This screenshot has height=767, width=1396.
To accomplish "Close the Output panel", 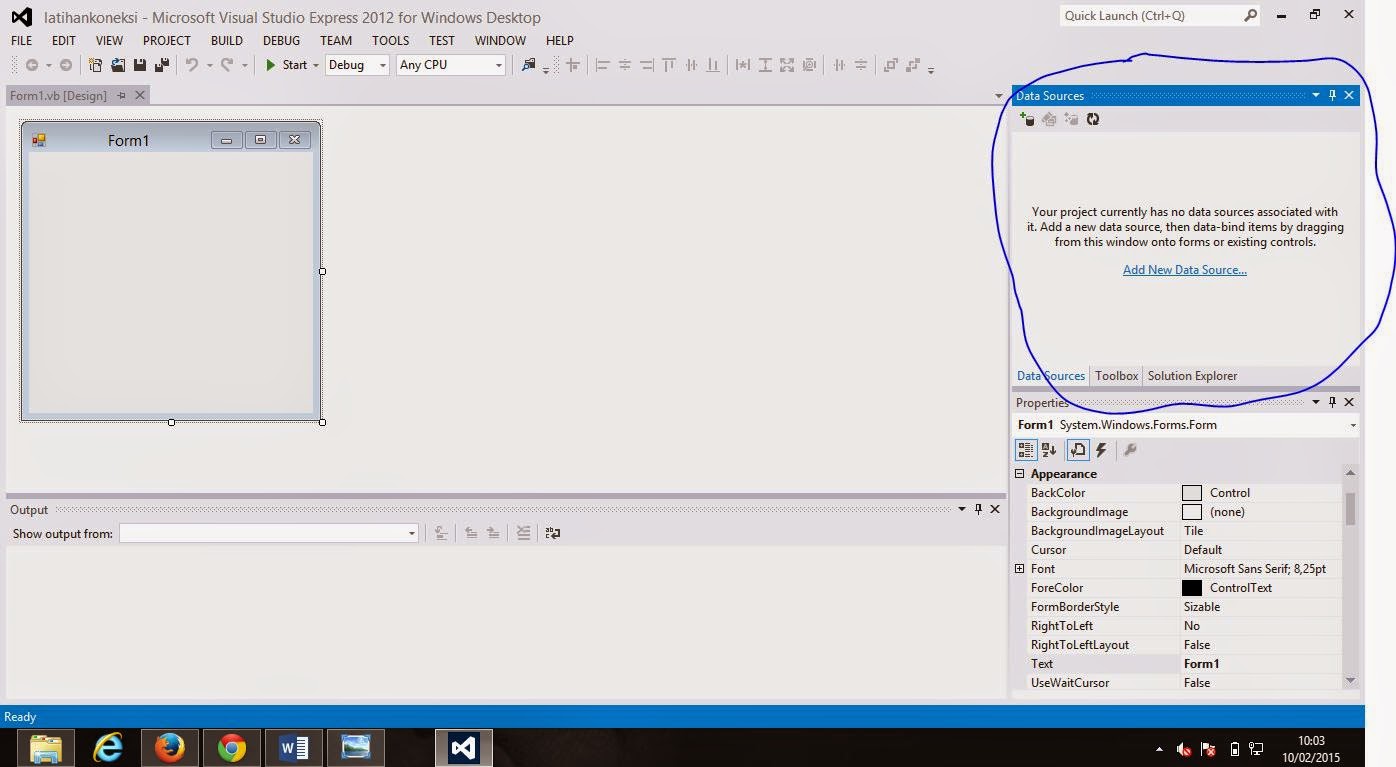I will pyautogui.click(x=995, y=509).
